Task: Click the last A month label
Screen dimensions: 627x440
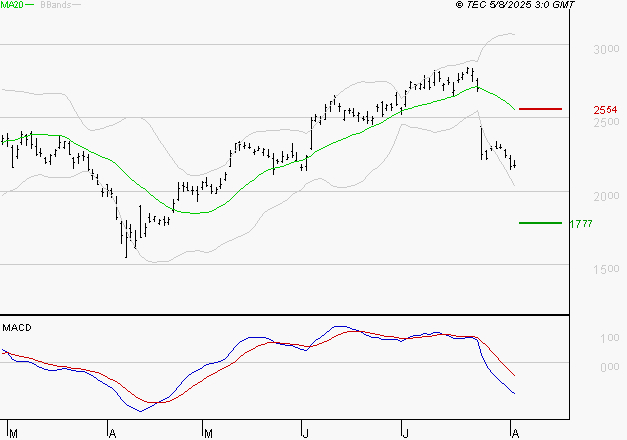Action: [515, 434]
